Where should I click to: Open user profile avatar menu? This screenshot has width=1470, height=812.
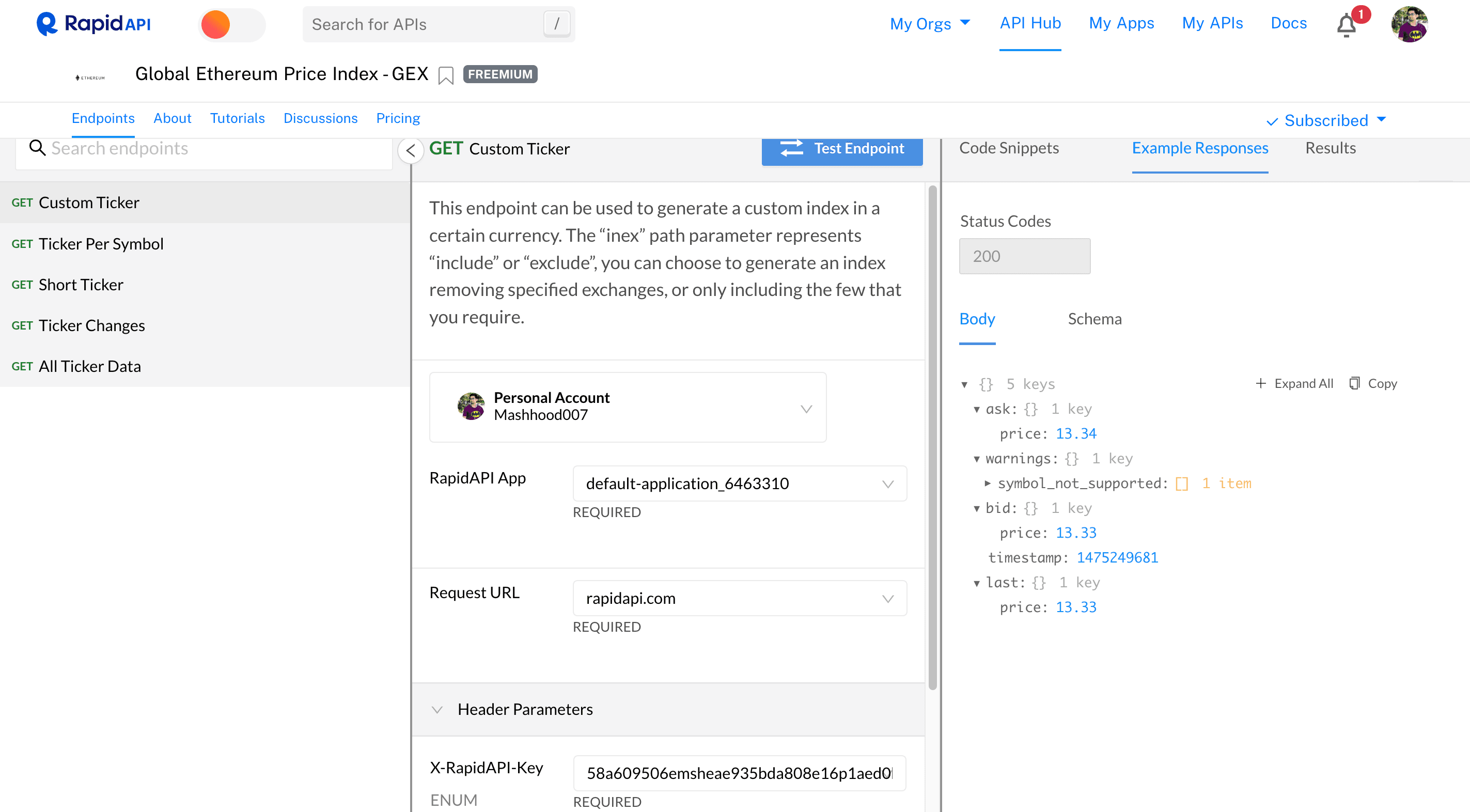click(1410, 24)
